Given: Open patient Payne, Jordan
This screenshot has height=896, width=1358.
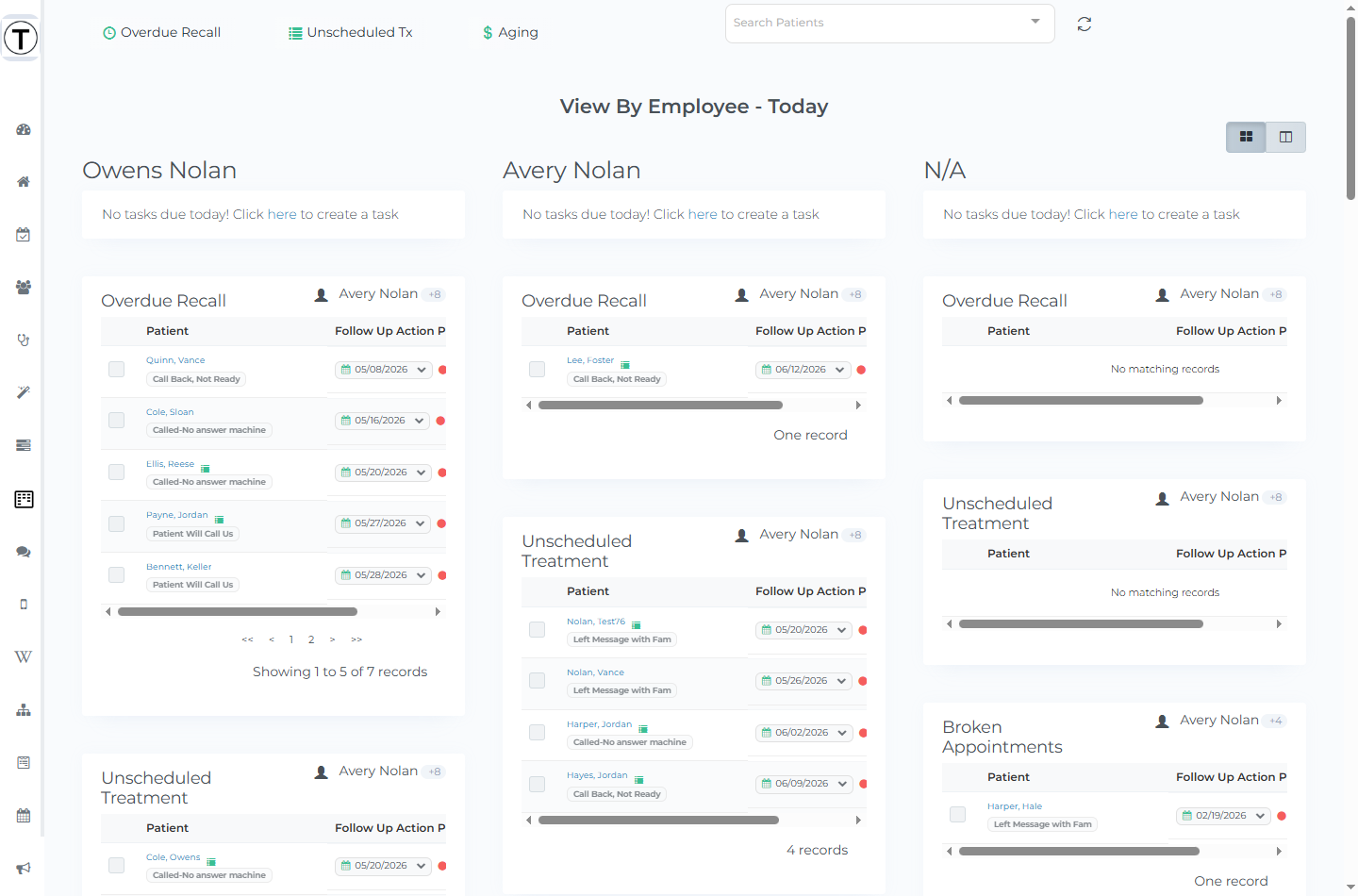Looking at the screenshot, I should (177, 515).
